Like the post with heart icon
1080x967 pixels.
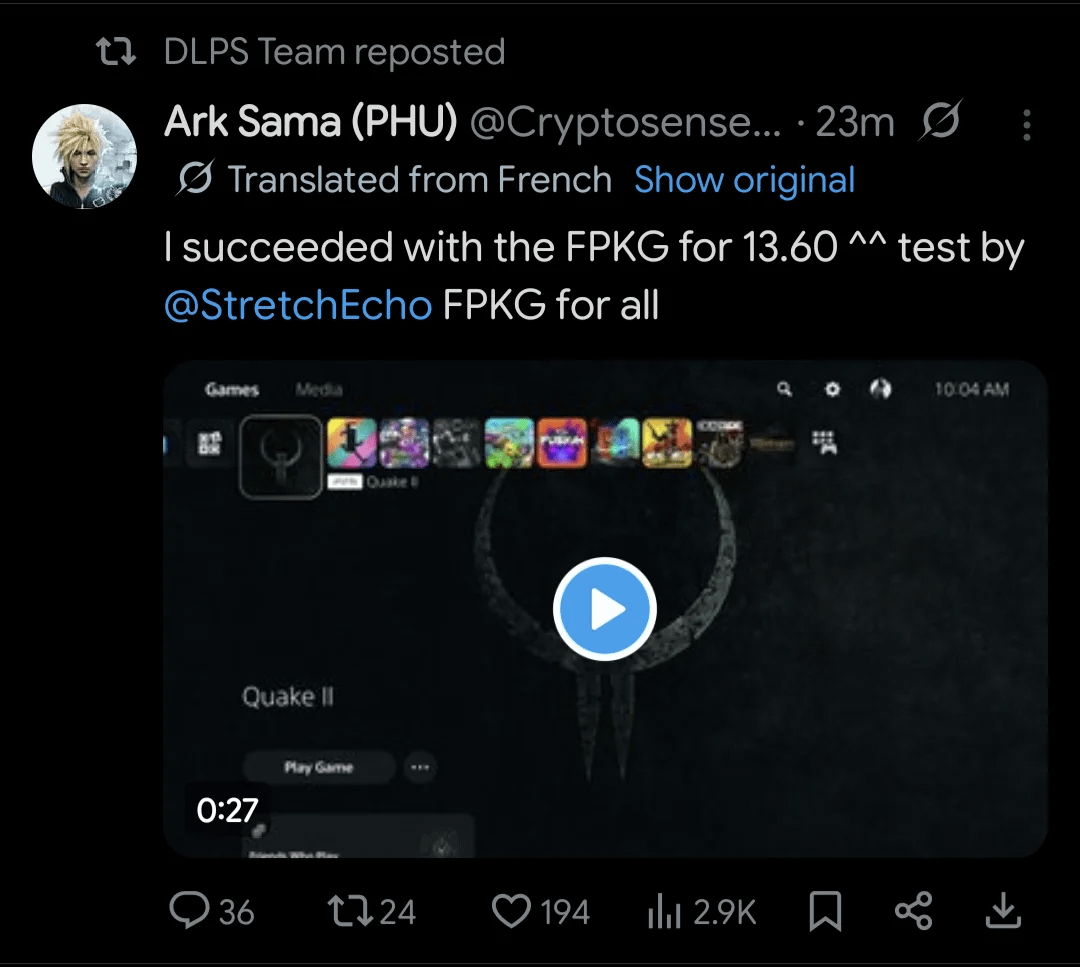pos(511,911)
